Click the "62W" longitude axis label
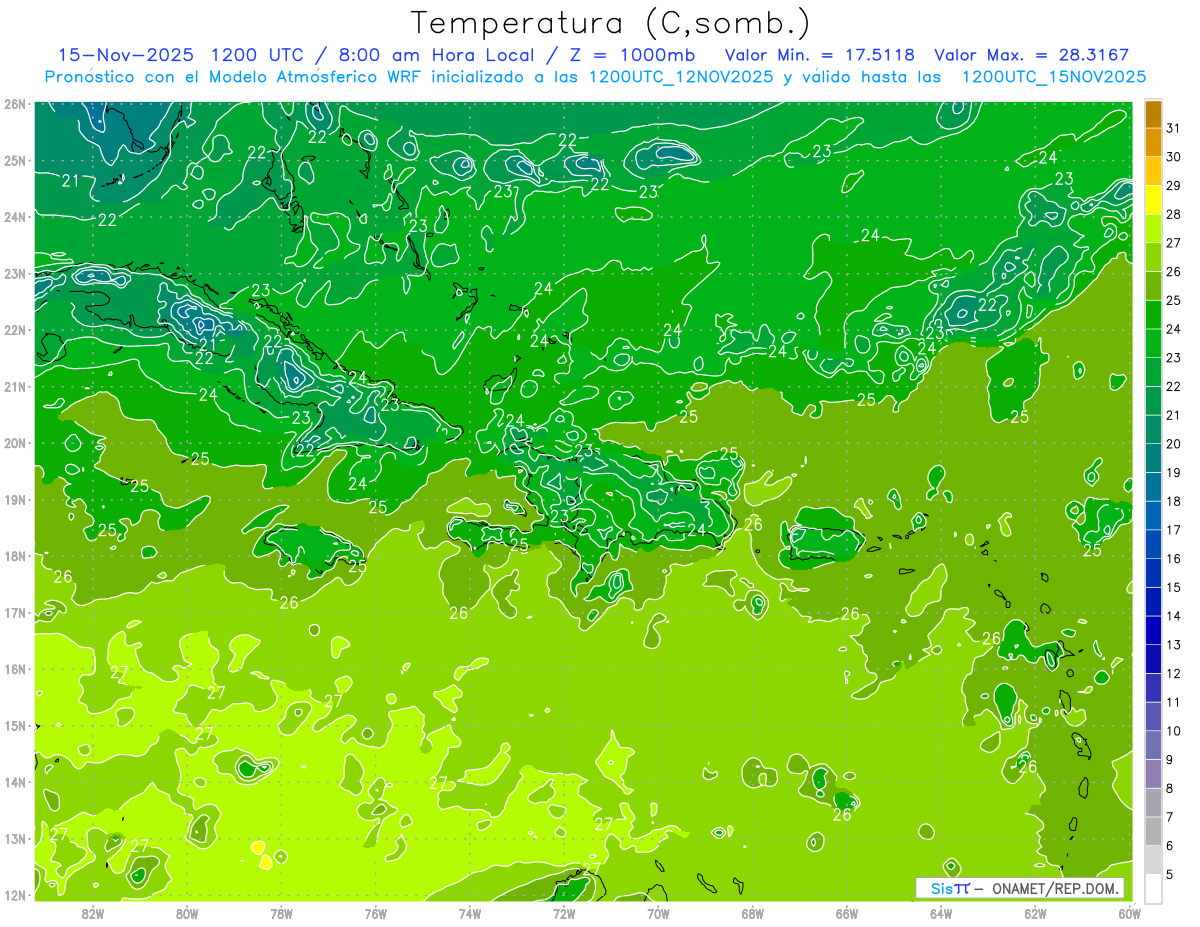The image size is (1200, 927). pos(1035,913)
